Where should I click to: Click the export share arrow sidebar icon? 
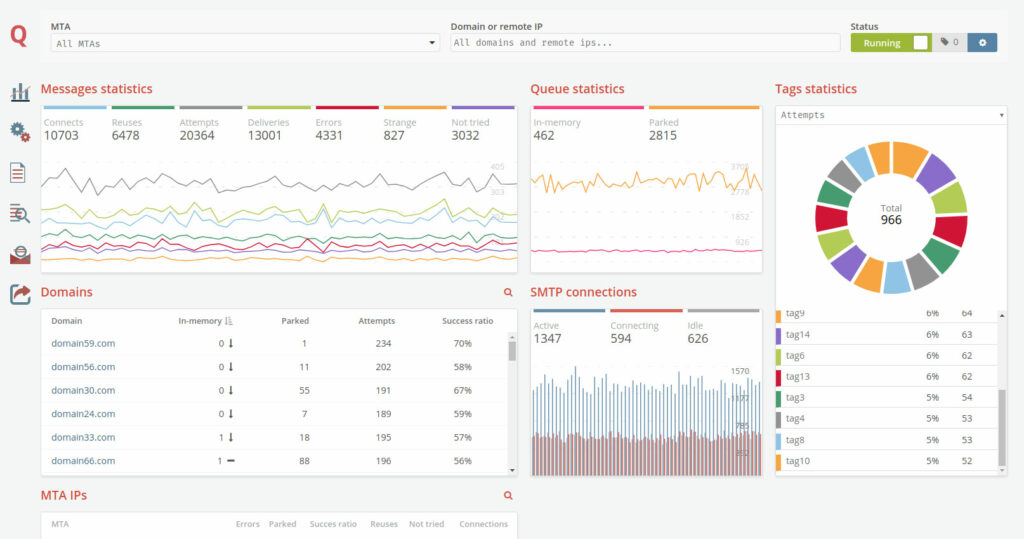pos(20,294)
